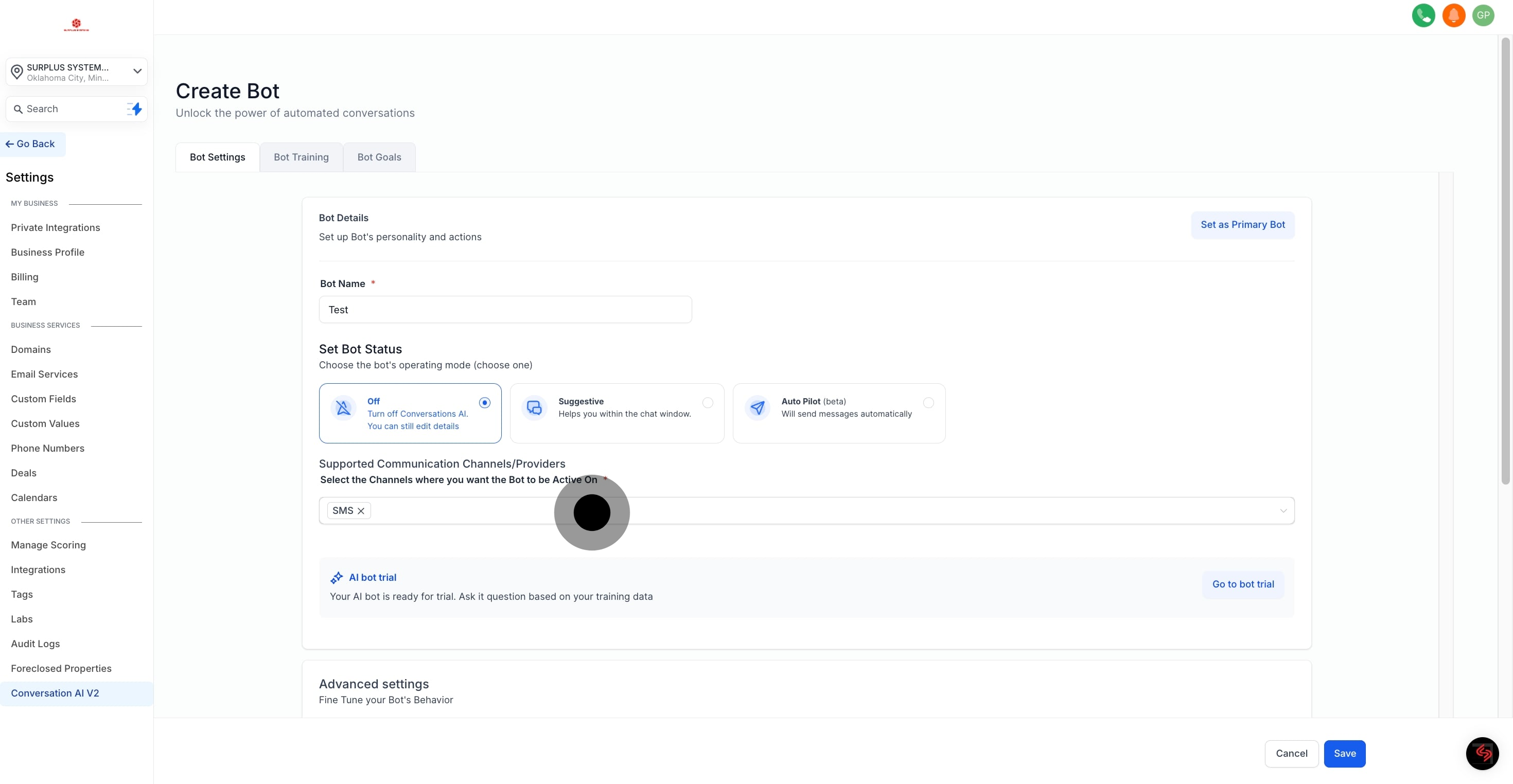Image resolution: width=1513 pixels, height=784 pixels.
Task: Click the lightning bolt quick actions icon
Action: click(x=136, y=109)
